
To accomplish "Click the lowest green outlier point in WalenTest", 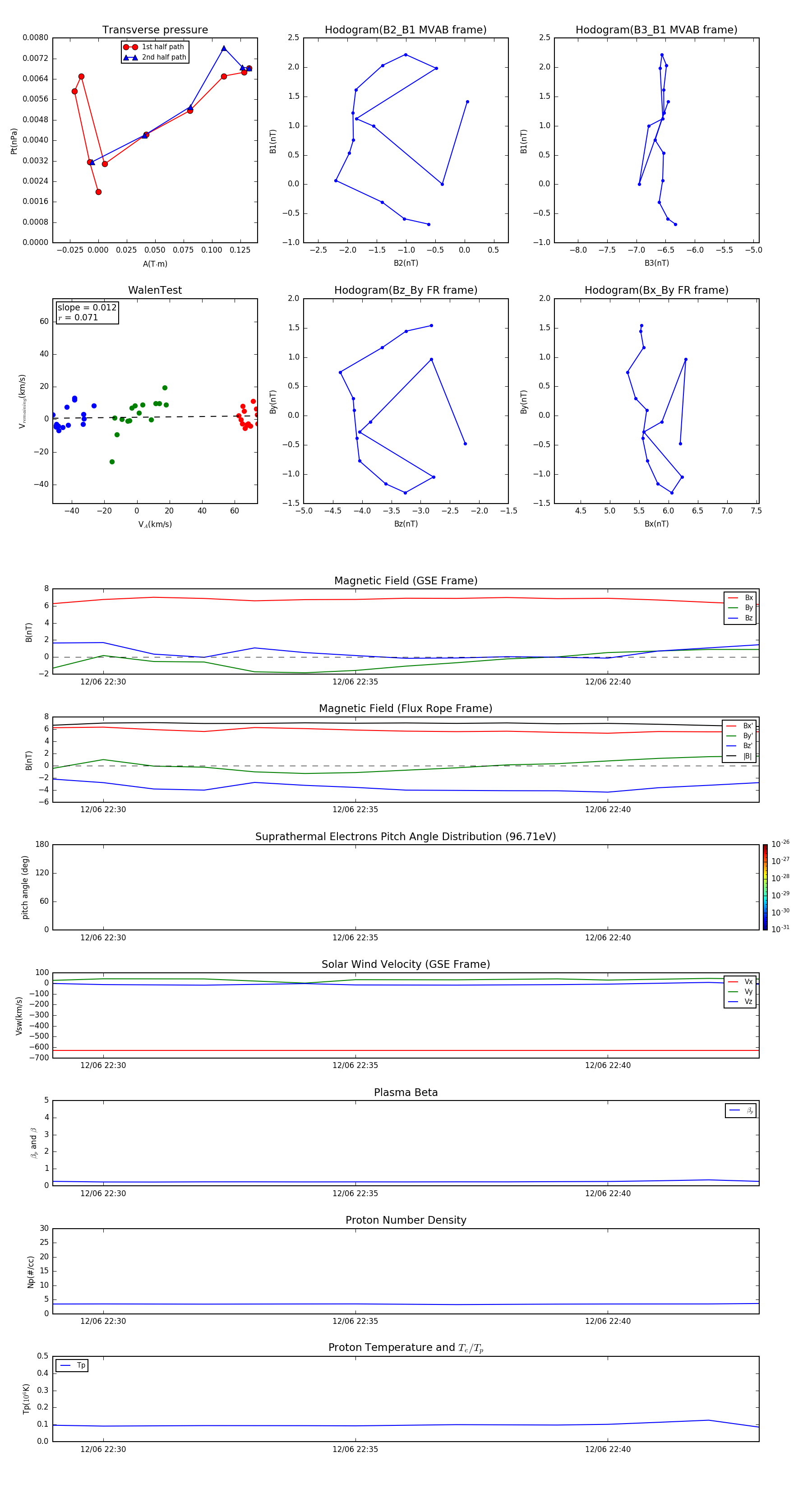I will [112, 462].
